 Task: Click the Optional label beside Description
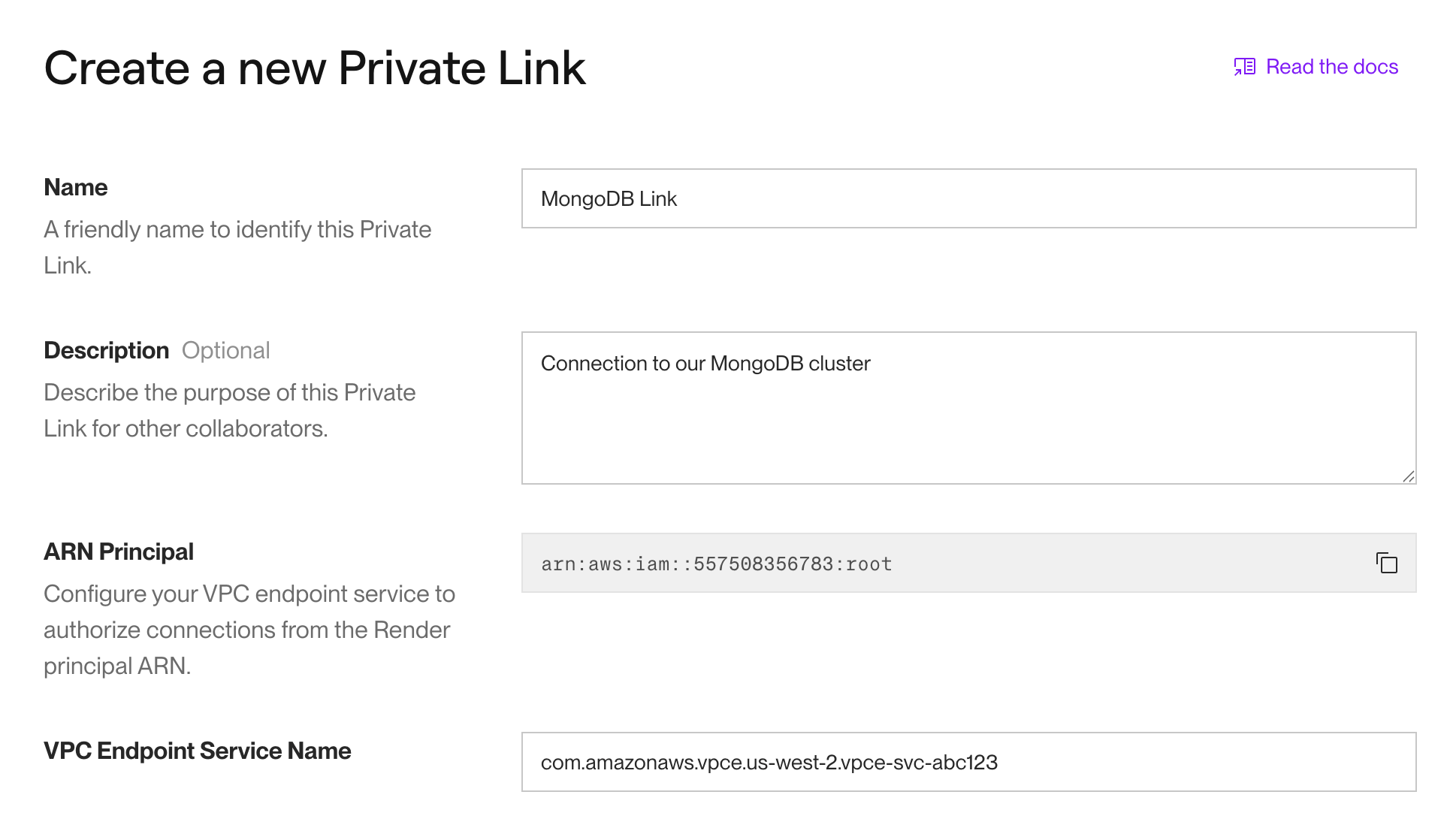click(226, 350)
